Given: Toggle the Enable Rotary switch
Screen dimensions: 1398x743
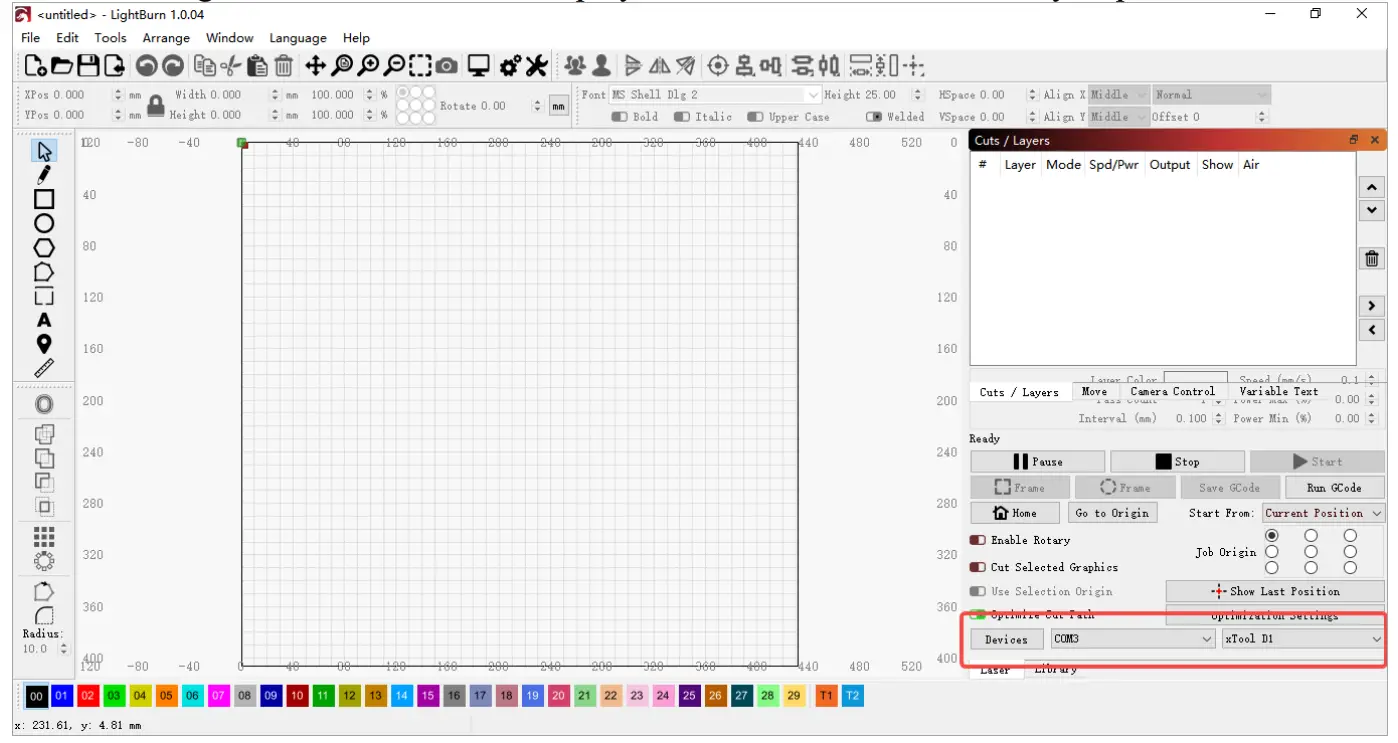Looking at the screenshot, I should pos(978,540).
